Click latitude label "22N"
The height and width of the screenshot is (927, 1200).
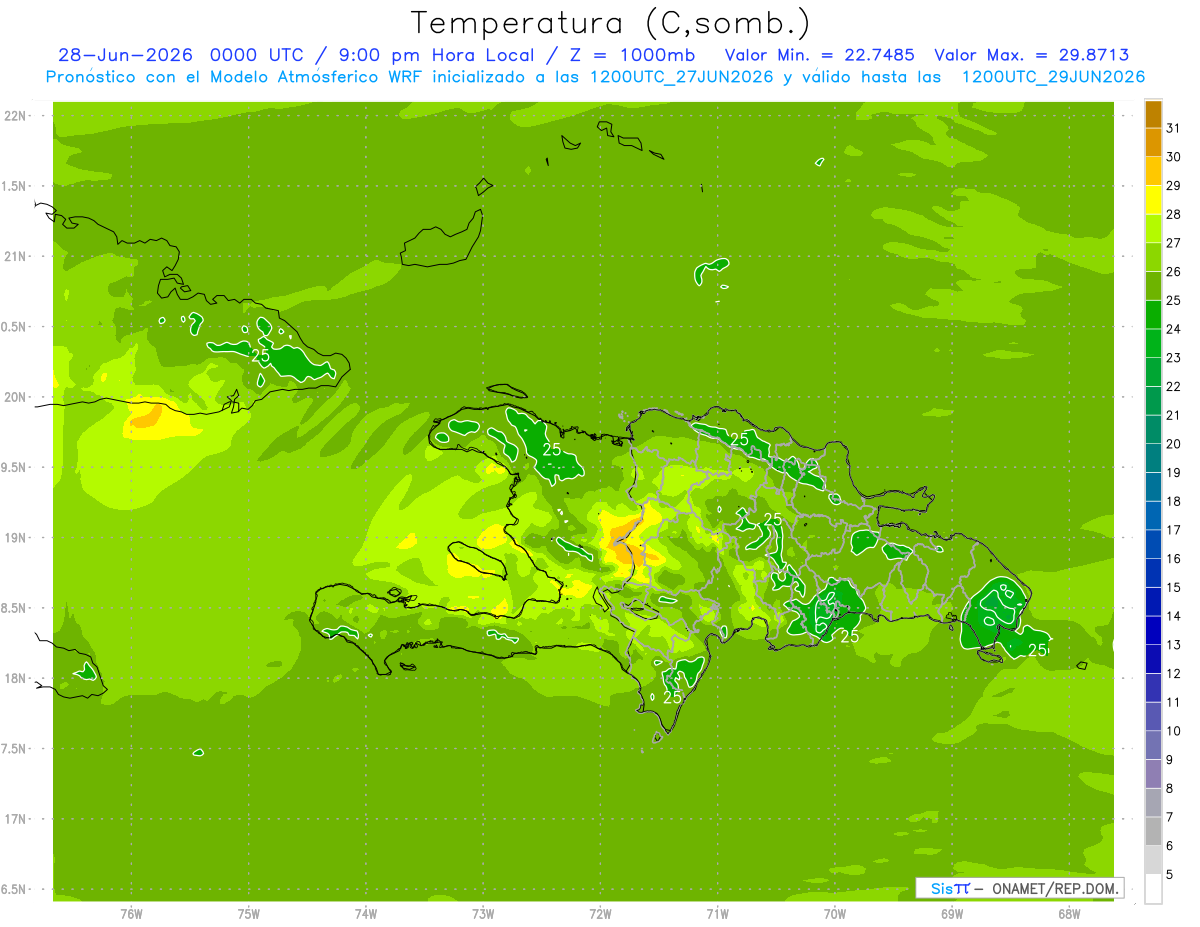pyautogui.click(x=17, y=116)
